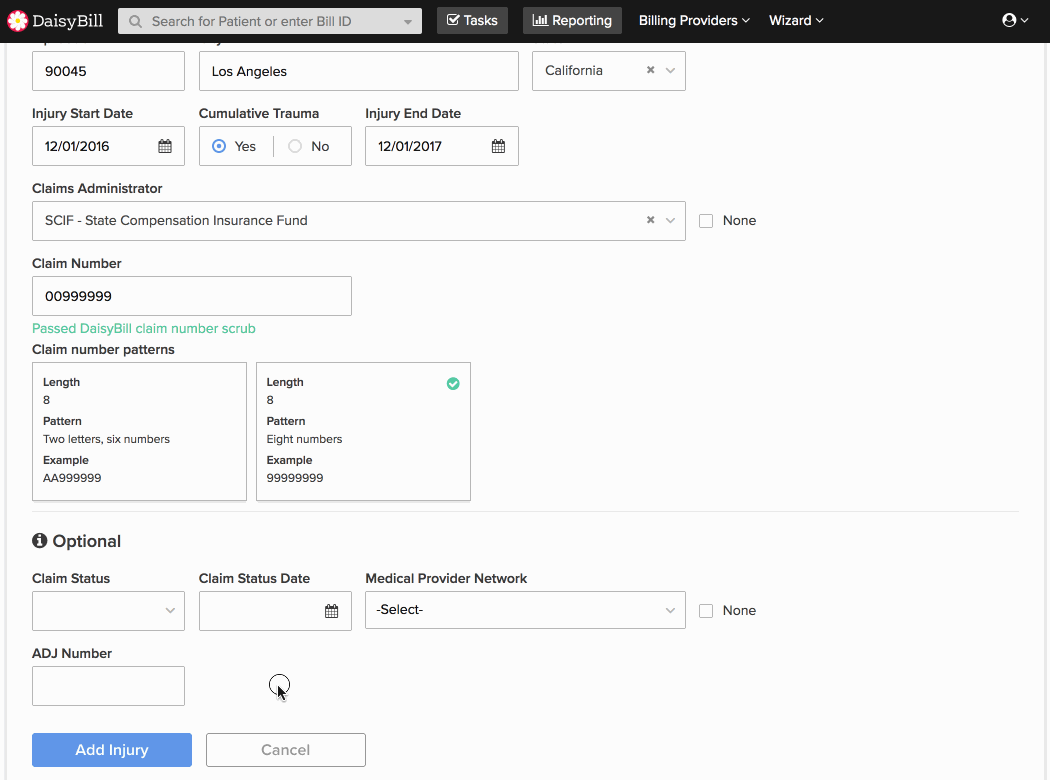Viewport: 1050px width, 780px height.
Task: Check None for Medical Provider Network
Action: point(706,611)
